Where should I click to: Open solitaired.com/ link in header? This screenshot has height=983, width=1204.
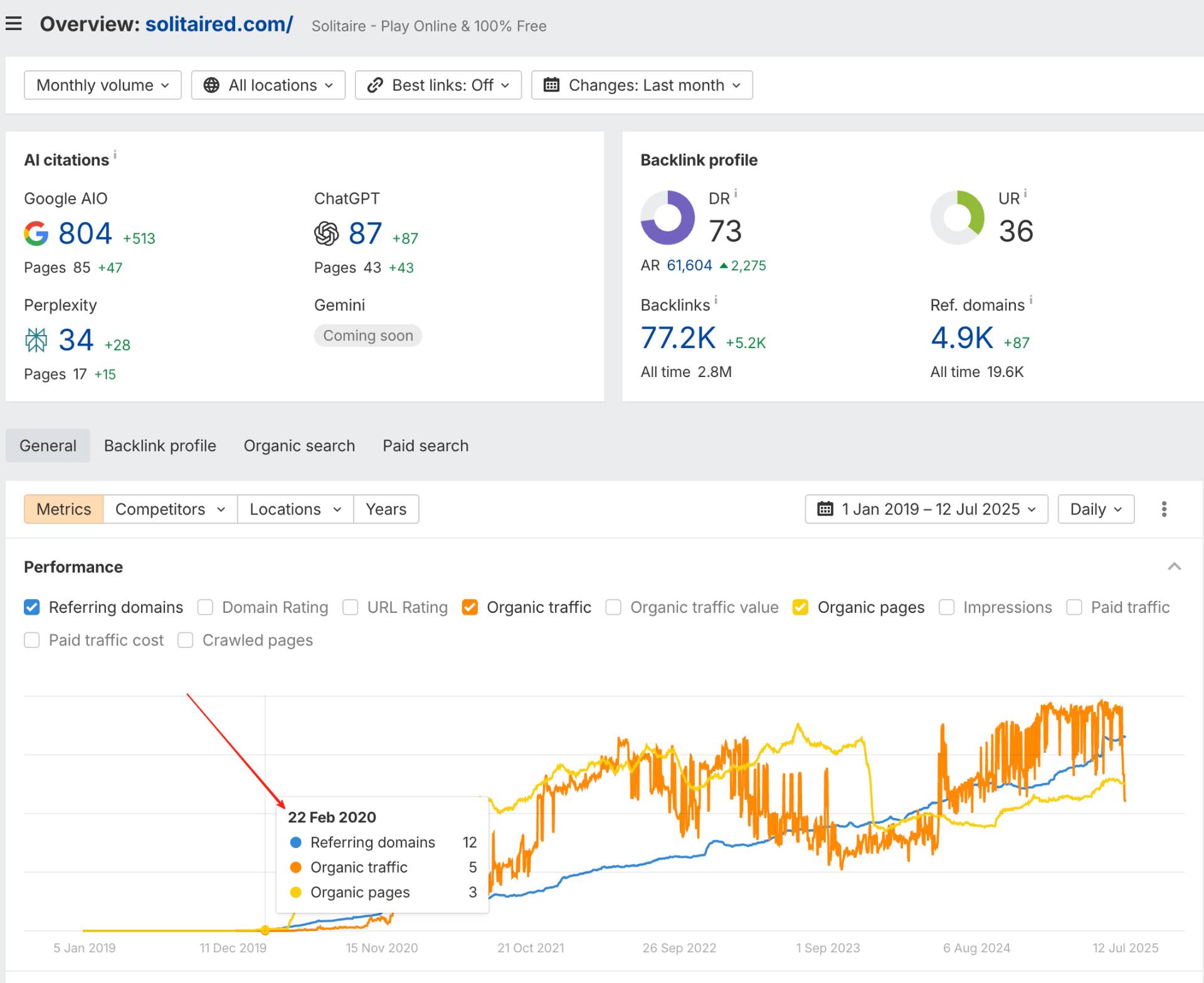pyautogui.click(x=219, y=24)
